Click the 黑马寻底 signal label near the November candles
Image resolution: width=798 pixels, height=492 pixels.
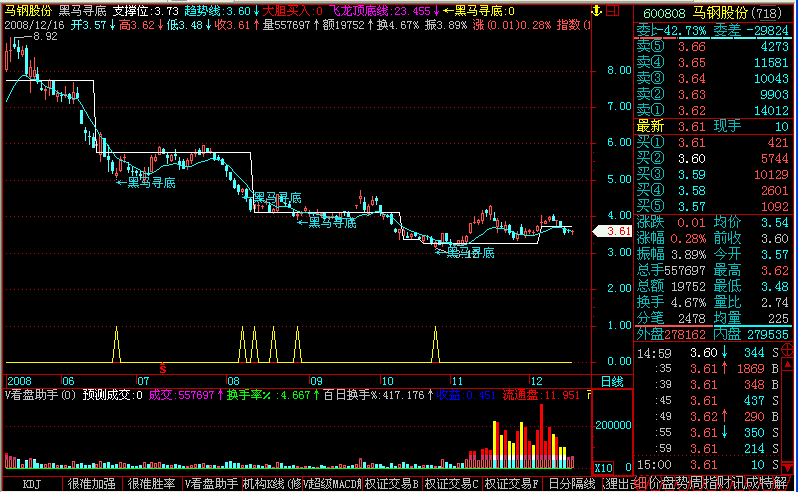click(470, 253)
